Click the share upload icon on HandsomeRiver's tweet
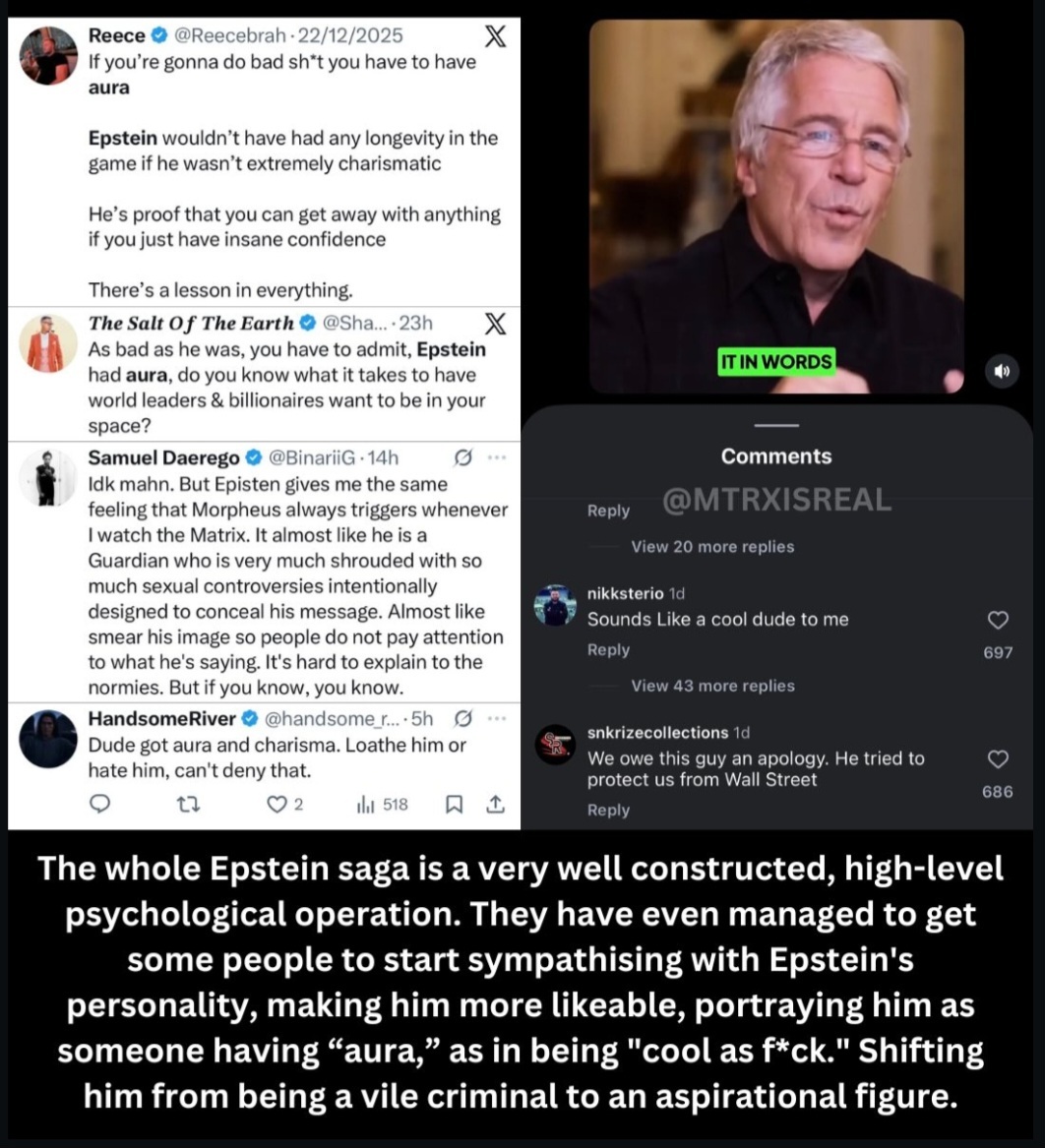 (496, 804)
